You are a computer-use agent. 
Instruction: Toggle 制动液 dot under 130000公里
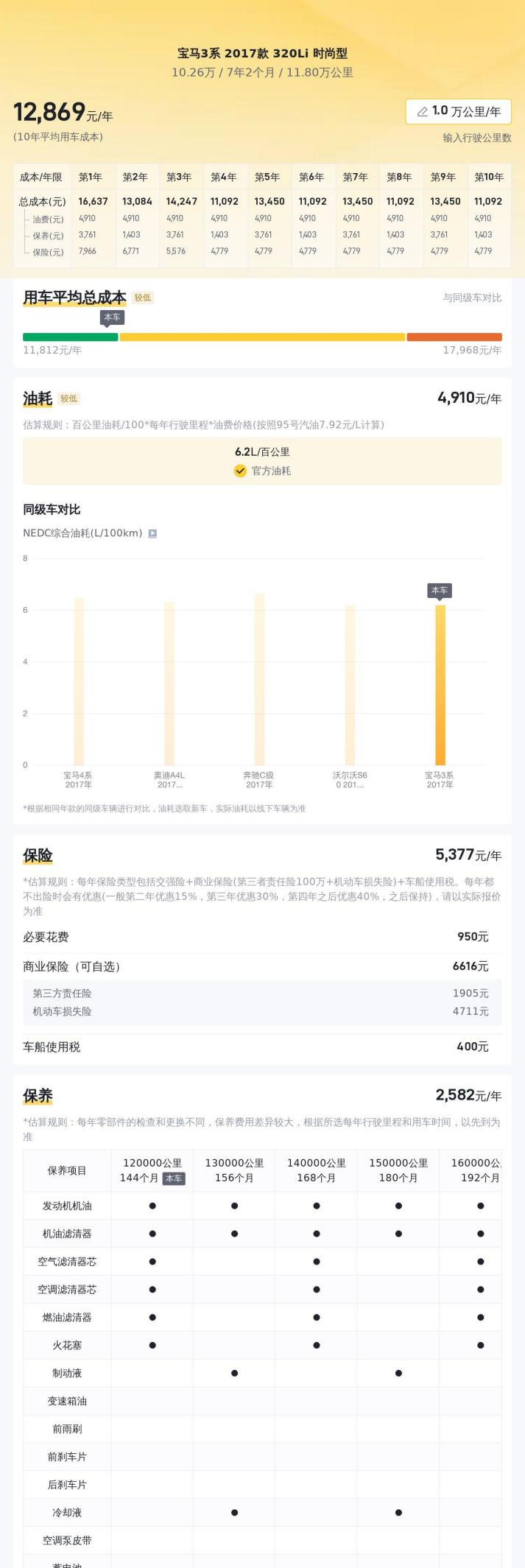click(234, 1374)
